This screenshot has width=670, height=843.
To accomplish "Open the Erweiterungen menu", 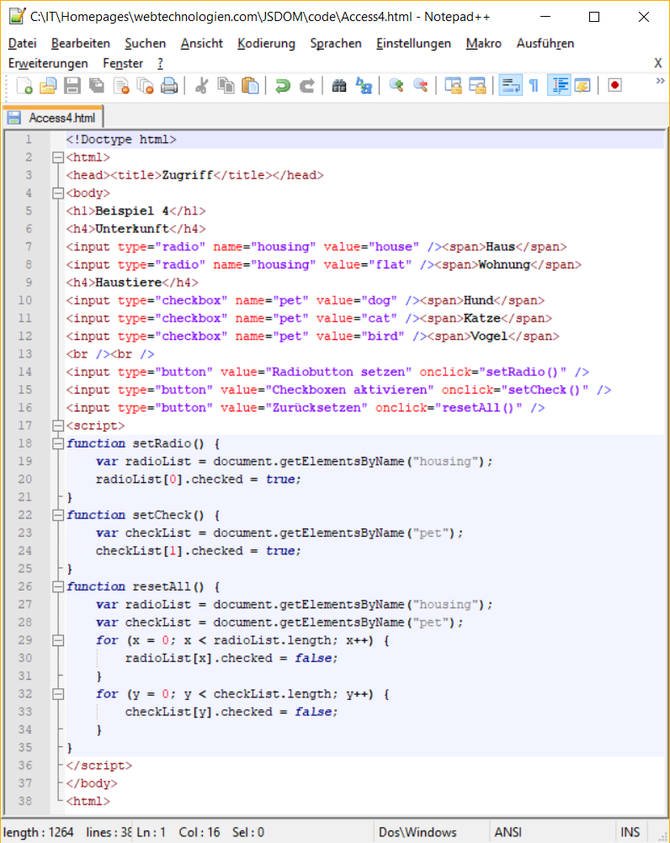I will [48, 63].
